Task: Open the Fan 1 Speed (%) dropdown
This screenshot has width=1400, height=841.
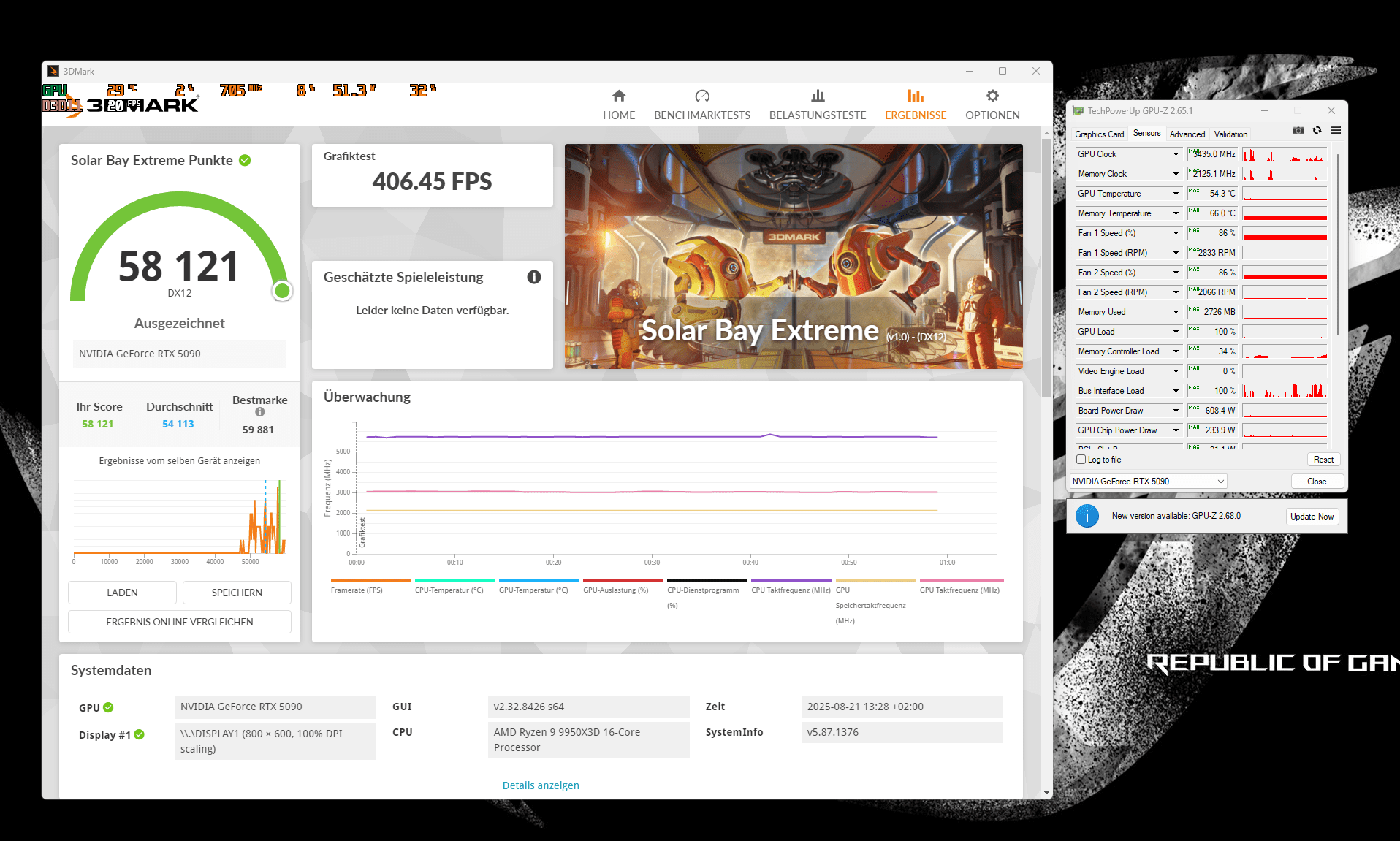Action: point(1176,233)
